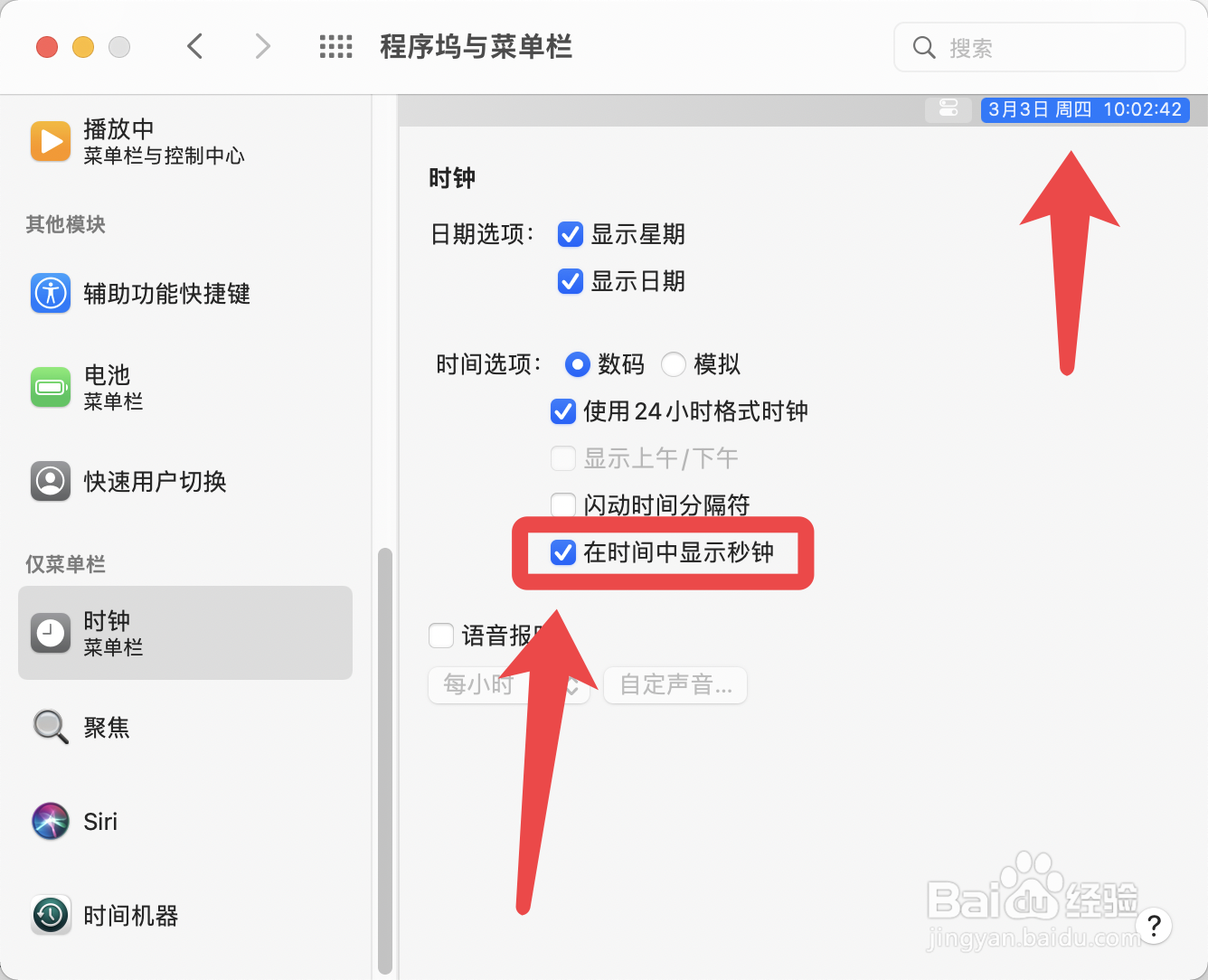Select the Analog (模拟) radio button
The width and height of the screenshot is (1208, 980).
pos(674,364)
